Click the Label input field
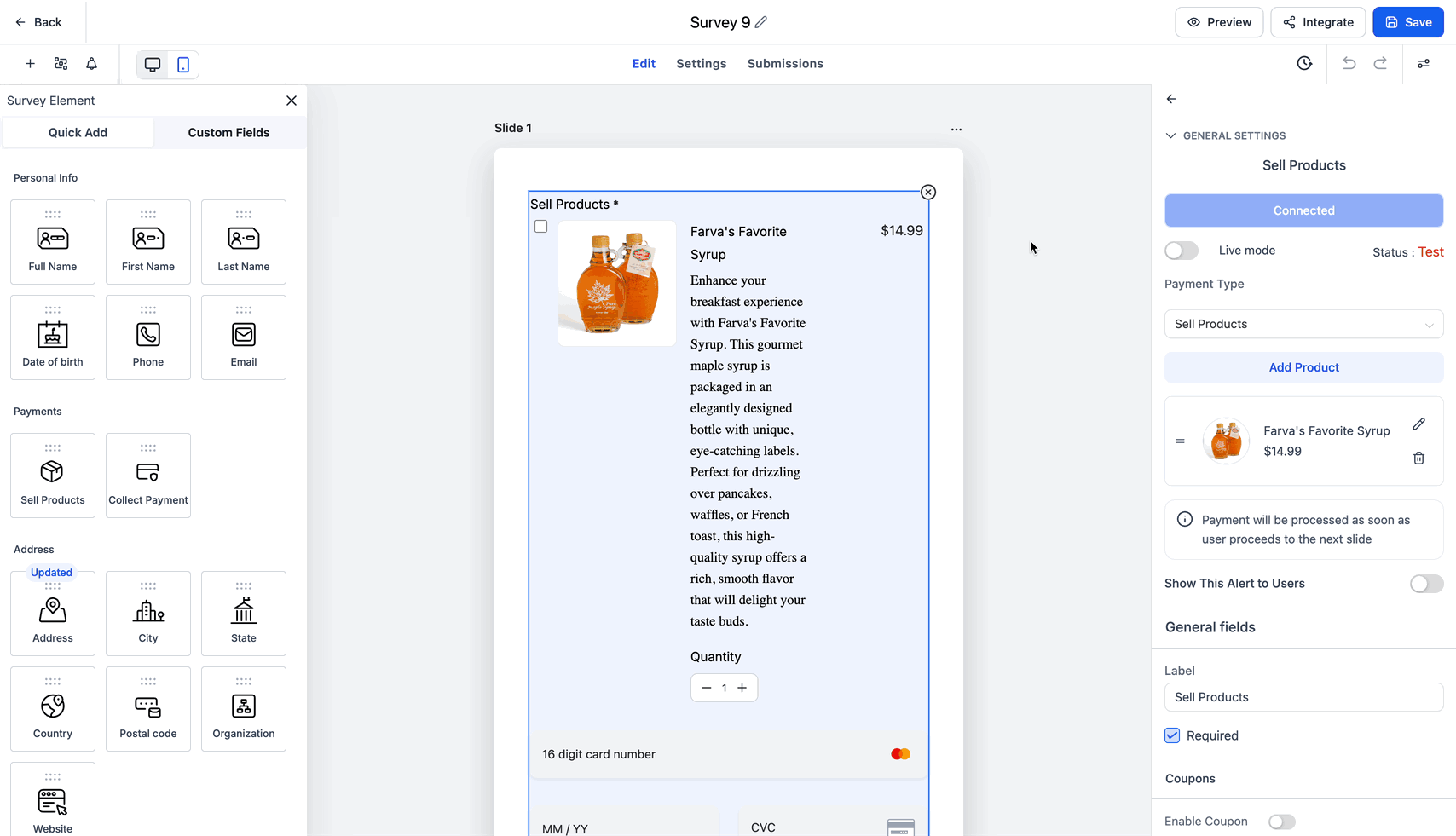Viewport: 1456px width, 836px height. tap(1303, 697)
